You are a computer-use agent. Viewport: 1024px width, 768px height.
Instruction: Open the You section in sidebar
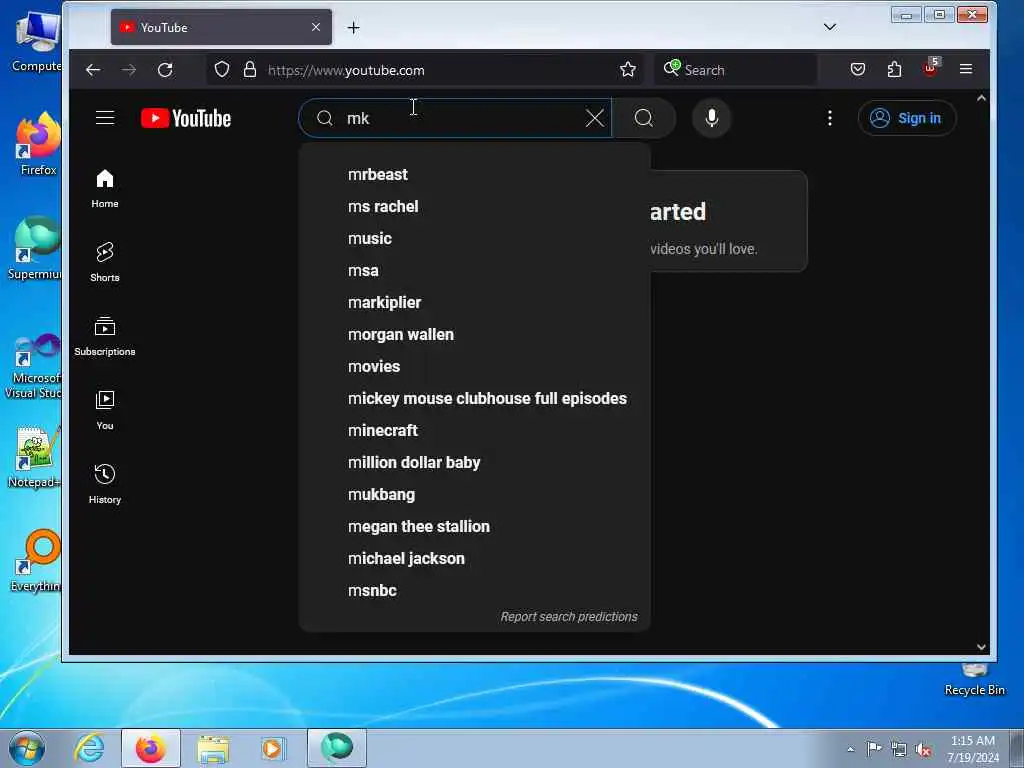tap(104, 411)
